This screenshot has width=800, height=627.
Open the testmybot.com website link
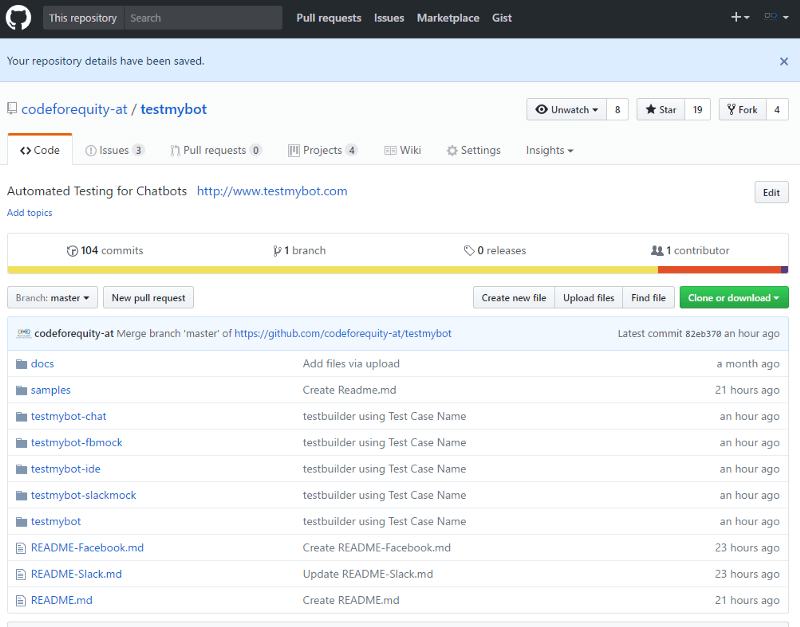click(272, 191)
